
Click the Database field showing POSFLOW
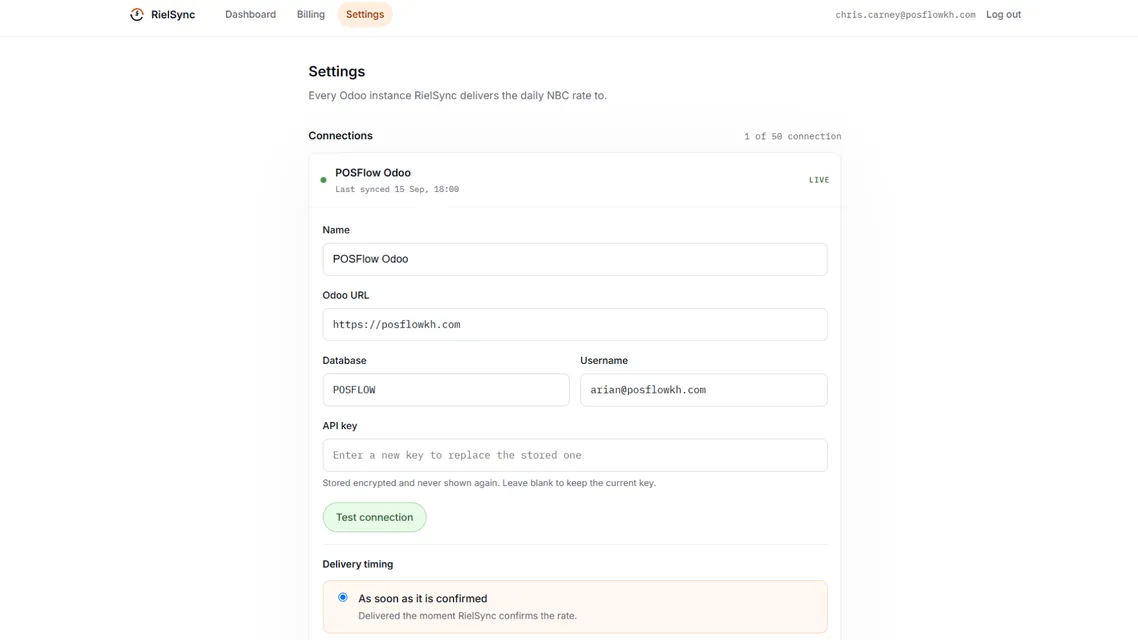(446, 390)
